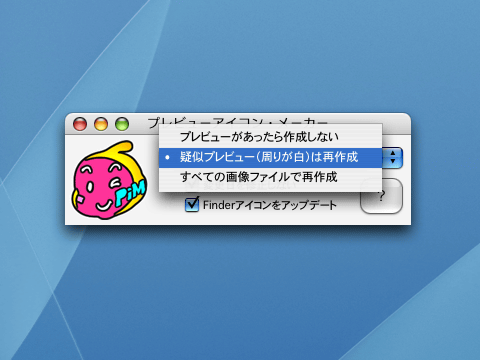Click the blue popup arrows control
Viewport: 480px width, 360px height.
[393, 157]
